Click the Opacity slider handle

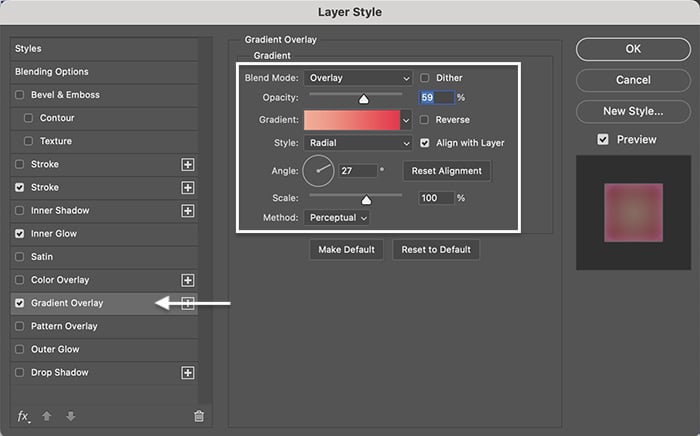click(364, 99)
